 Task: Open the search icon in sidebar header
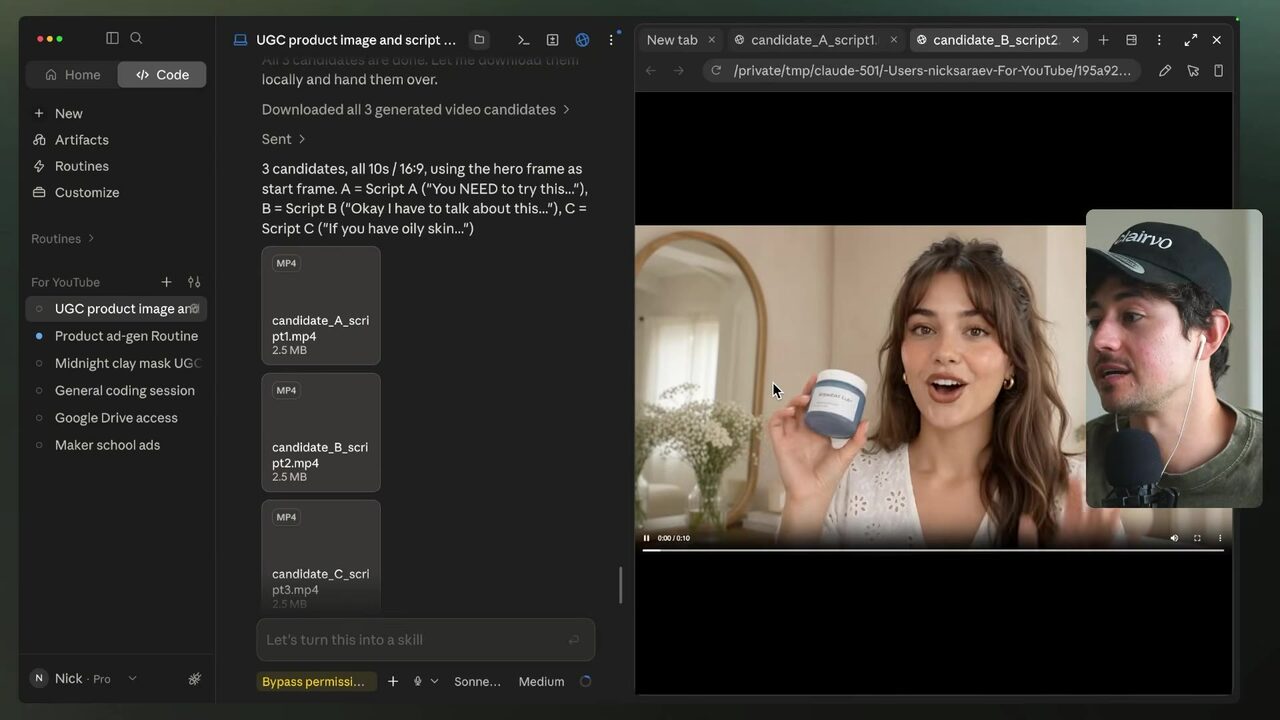(136, 38)
